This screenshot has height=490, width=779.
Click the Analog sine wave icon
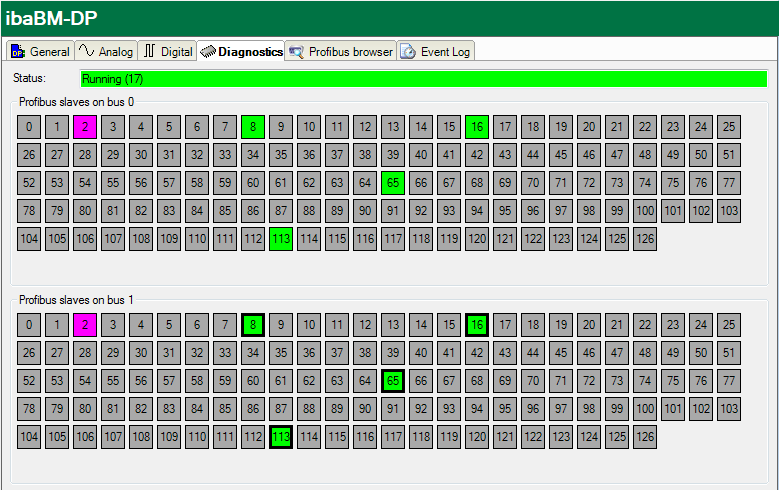[x=86, y=51]
